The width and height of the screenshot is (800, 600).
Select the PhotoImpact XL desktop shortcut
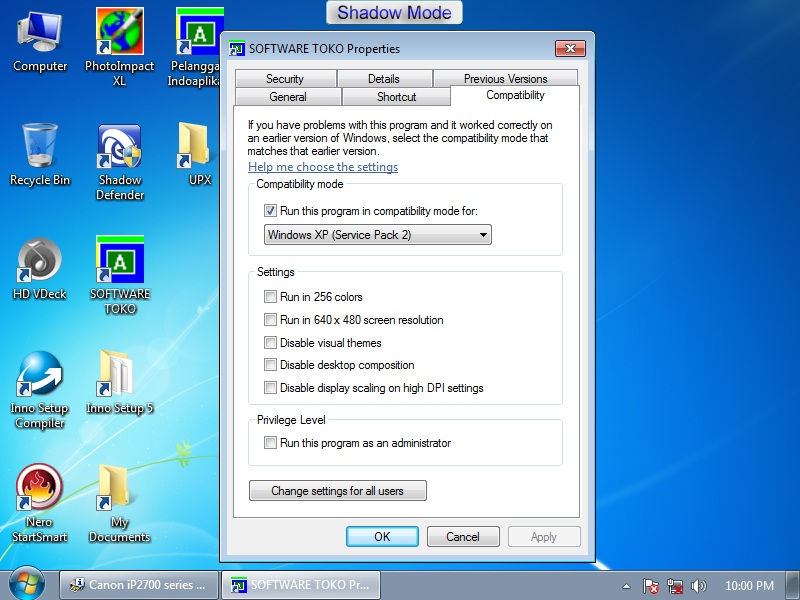click(119, 46)
